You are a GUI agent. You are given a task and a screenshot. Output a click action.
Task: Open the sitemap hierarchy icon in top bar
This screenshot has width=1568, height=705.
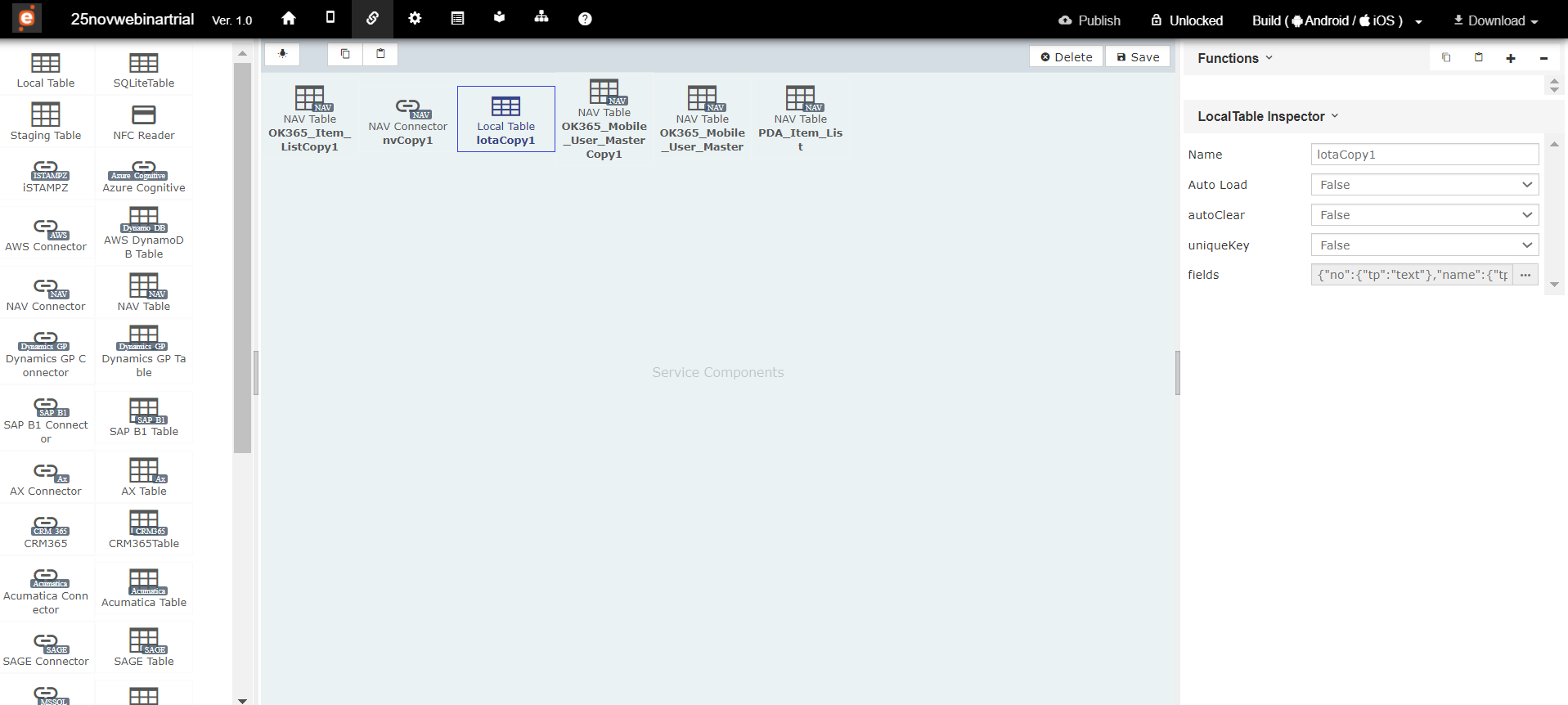(x=541, y=18)
